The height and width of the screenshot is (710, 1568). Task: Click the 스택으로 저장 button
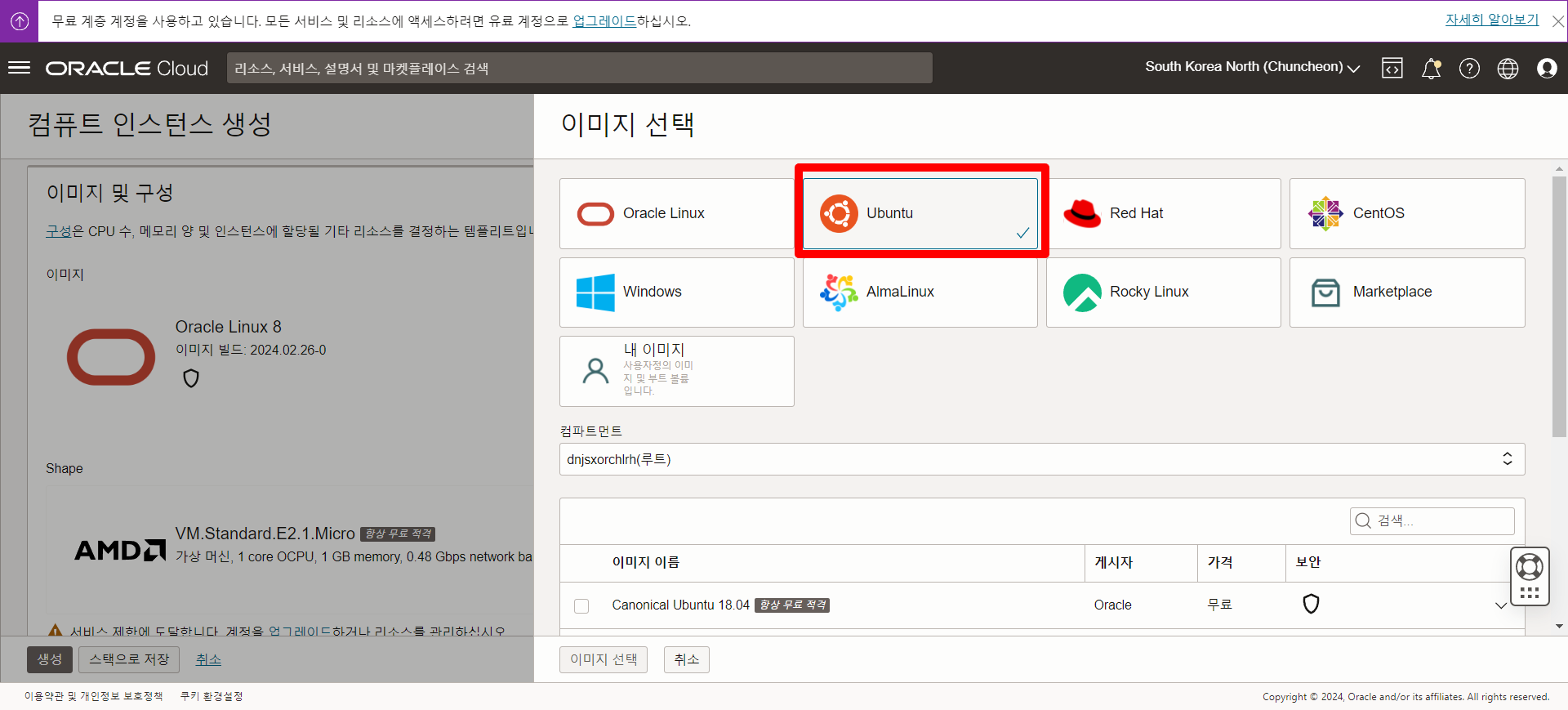[x=129, y=659]
